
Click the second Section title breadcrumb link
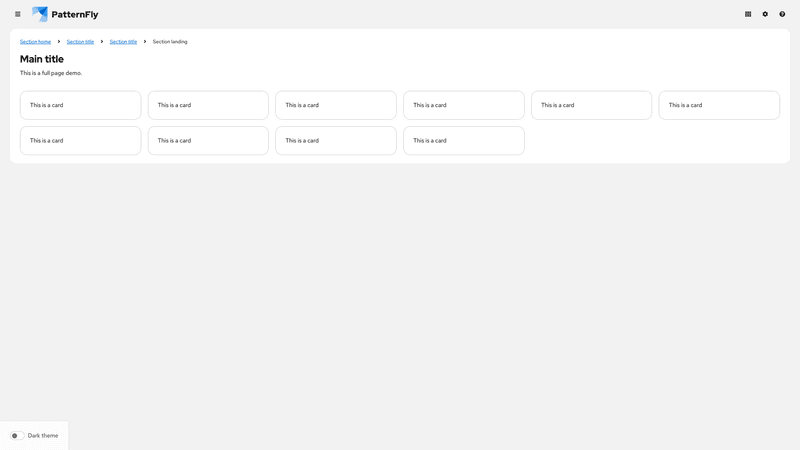(123, 42)
